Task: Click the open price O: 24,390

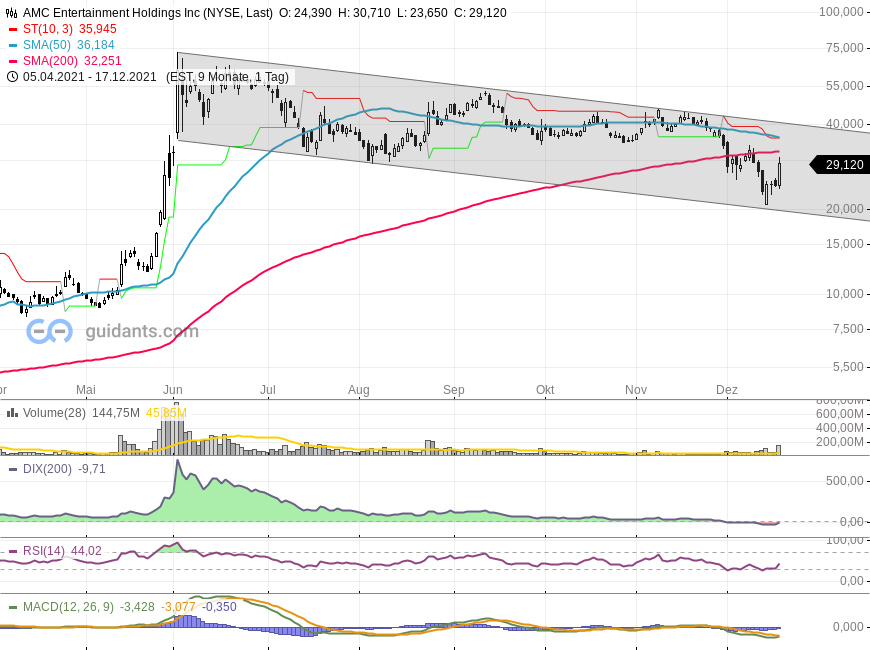Action: click(305, 13)
